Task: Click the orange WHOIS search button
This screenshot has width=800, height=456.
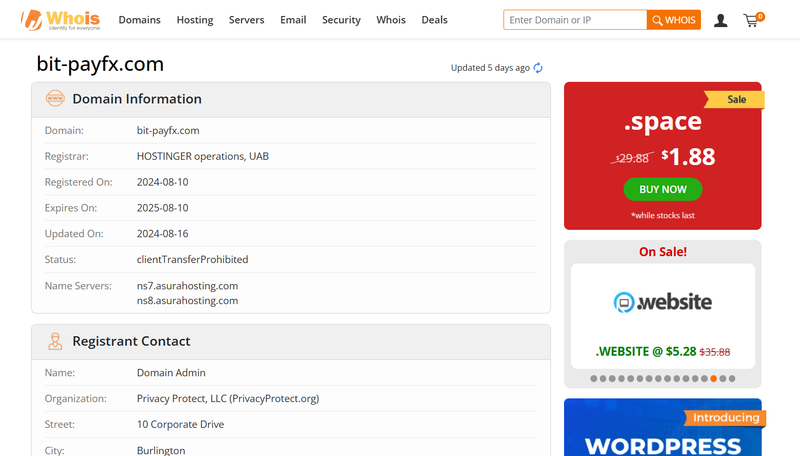Action: 673,20
